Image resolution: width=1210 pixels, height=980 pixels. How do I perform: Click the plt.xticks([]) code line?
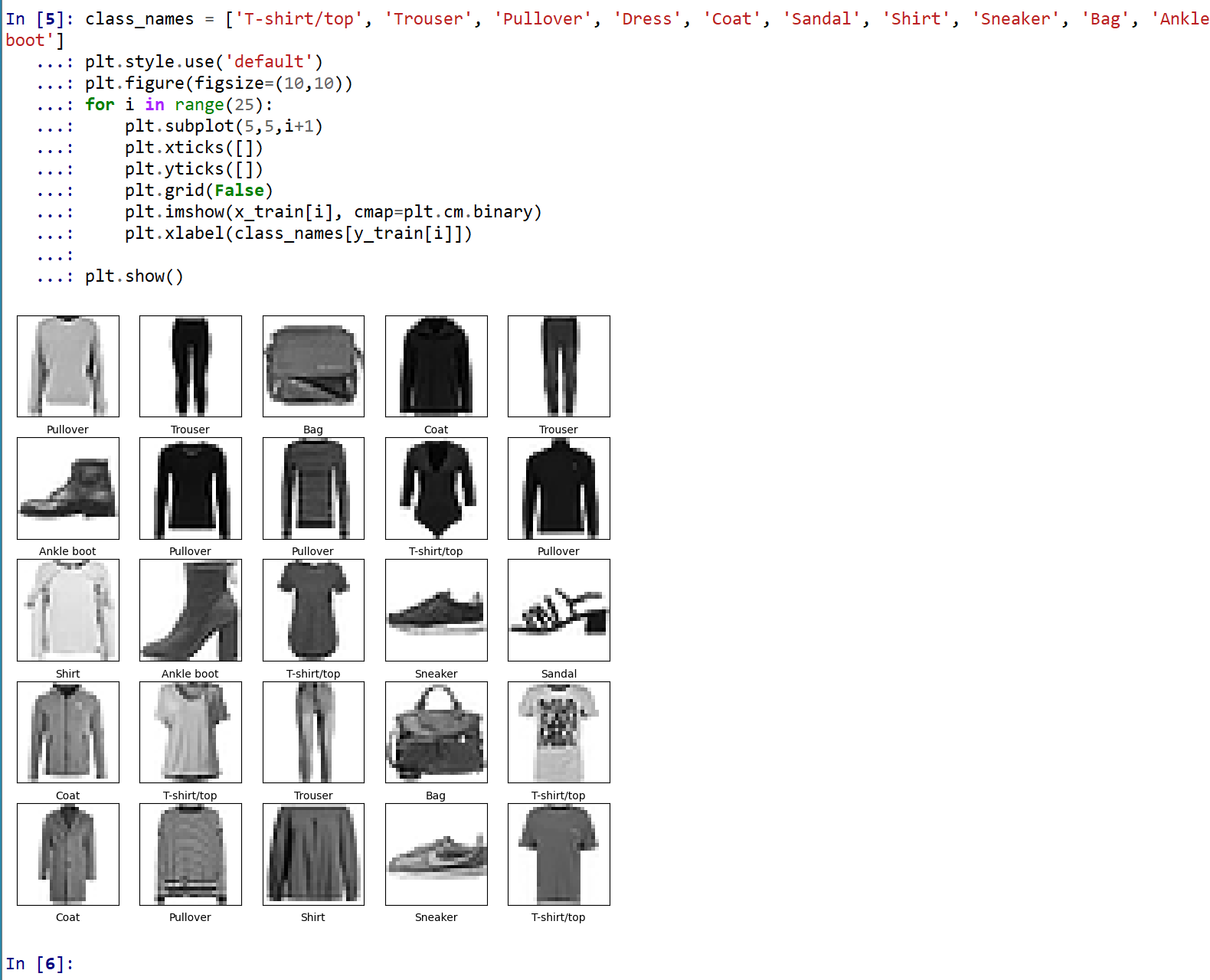pos(195,147)
